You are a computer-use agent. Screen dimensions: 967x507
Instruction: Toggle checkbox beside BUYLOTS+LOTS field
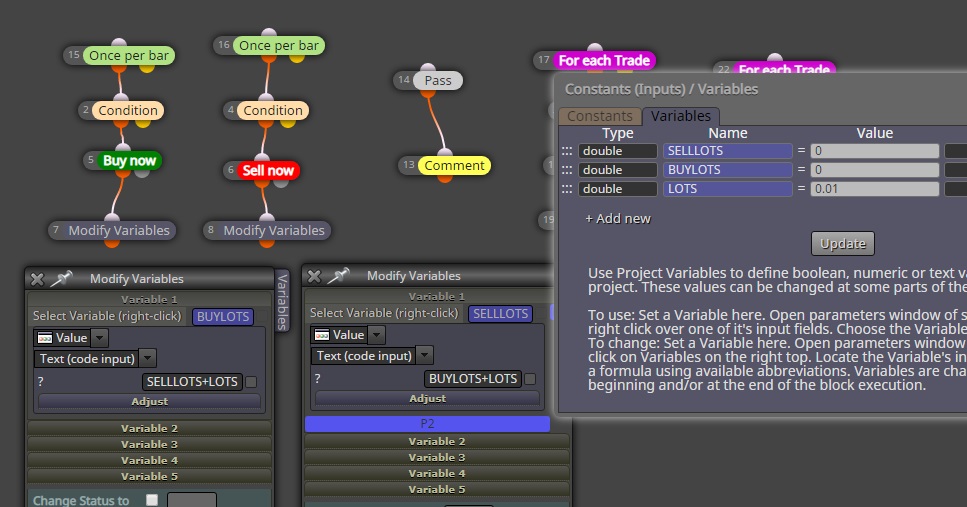coord(530,379)
